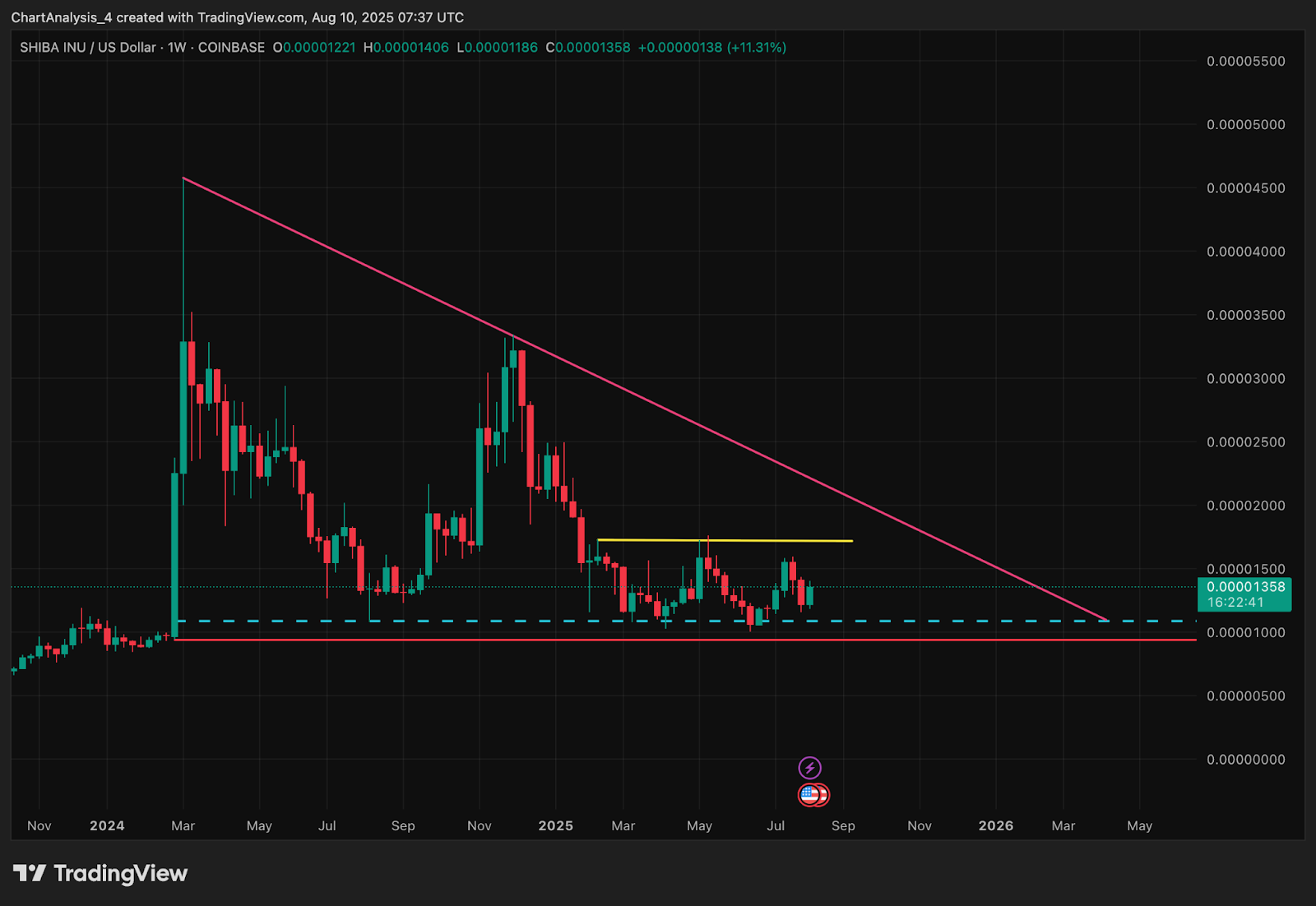Click the 1W timeframe label in header
This screenshot has width=1316, height=906.
[177, 48]
